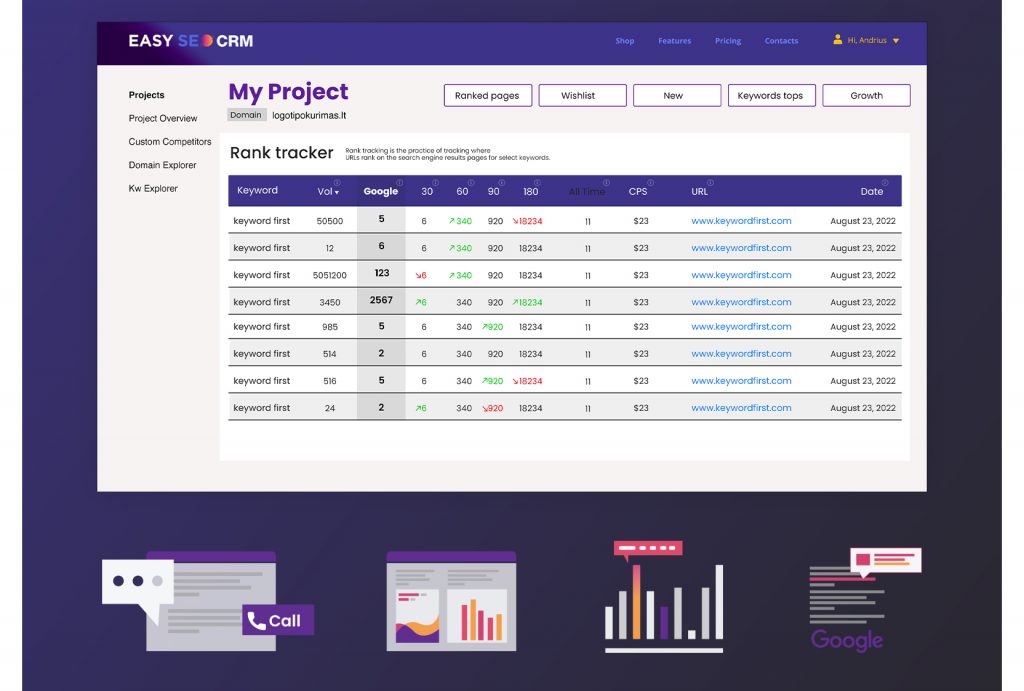Open the Features menu item
Viewport: 1024px width, 691px height.
coord(675,40)
